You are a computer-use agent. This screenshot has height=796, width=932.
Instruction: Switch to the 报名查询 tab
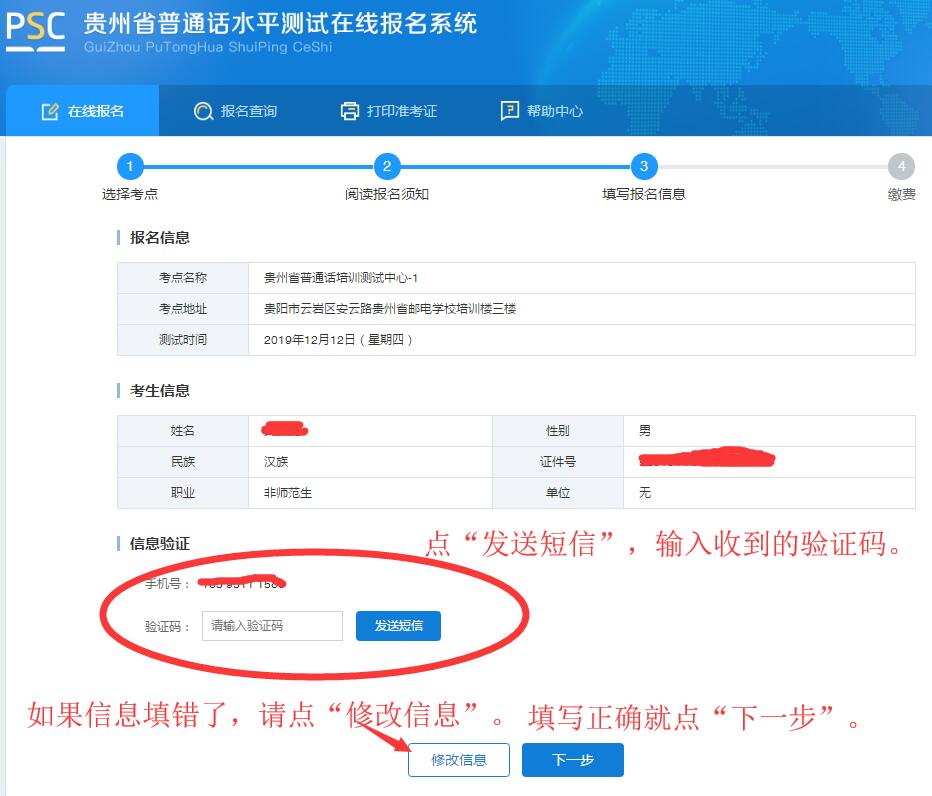tap(236, 111)
